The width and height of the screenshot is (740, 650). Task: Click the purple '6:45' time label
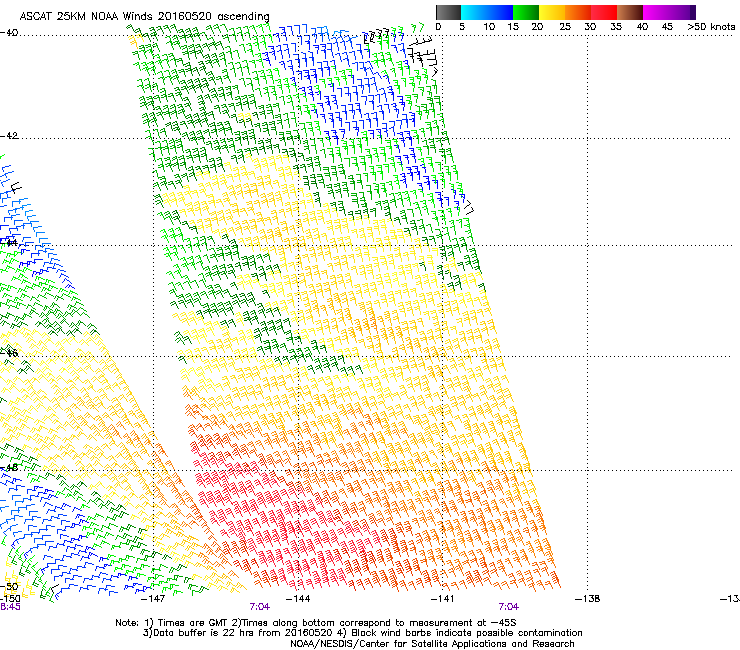pos(10,607)
